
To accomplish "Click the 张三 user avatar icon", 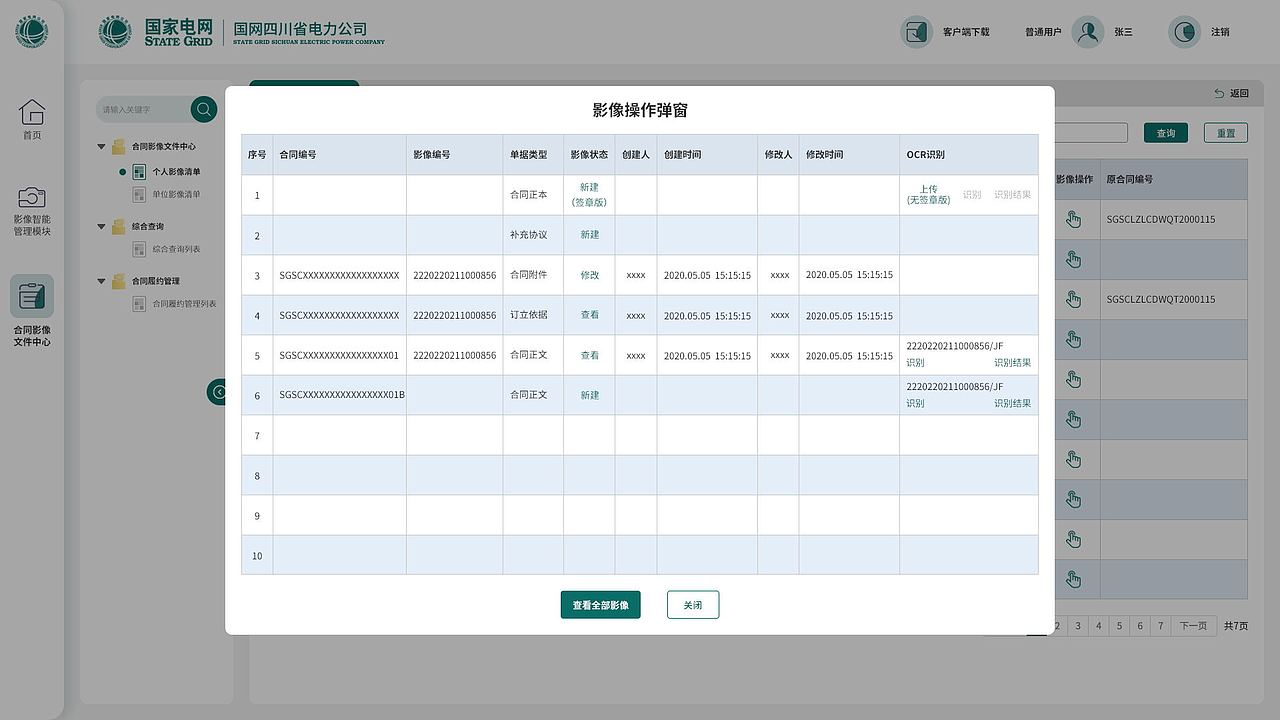I will (x=1088, y=32).
